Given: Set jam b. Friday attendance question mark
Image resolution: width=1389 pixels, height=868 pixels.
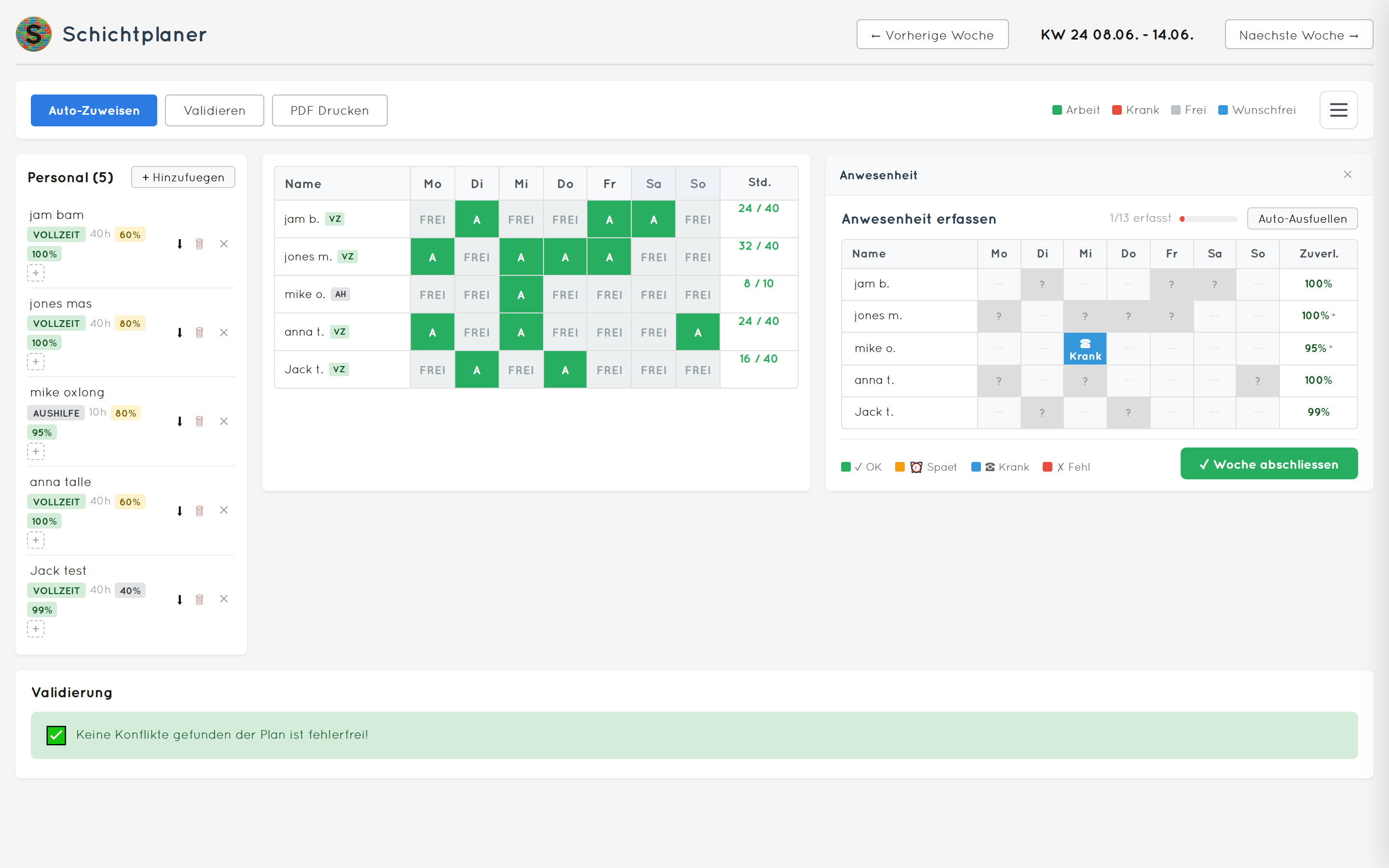Looking at the screenshot, I should [1171, 284].
